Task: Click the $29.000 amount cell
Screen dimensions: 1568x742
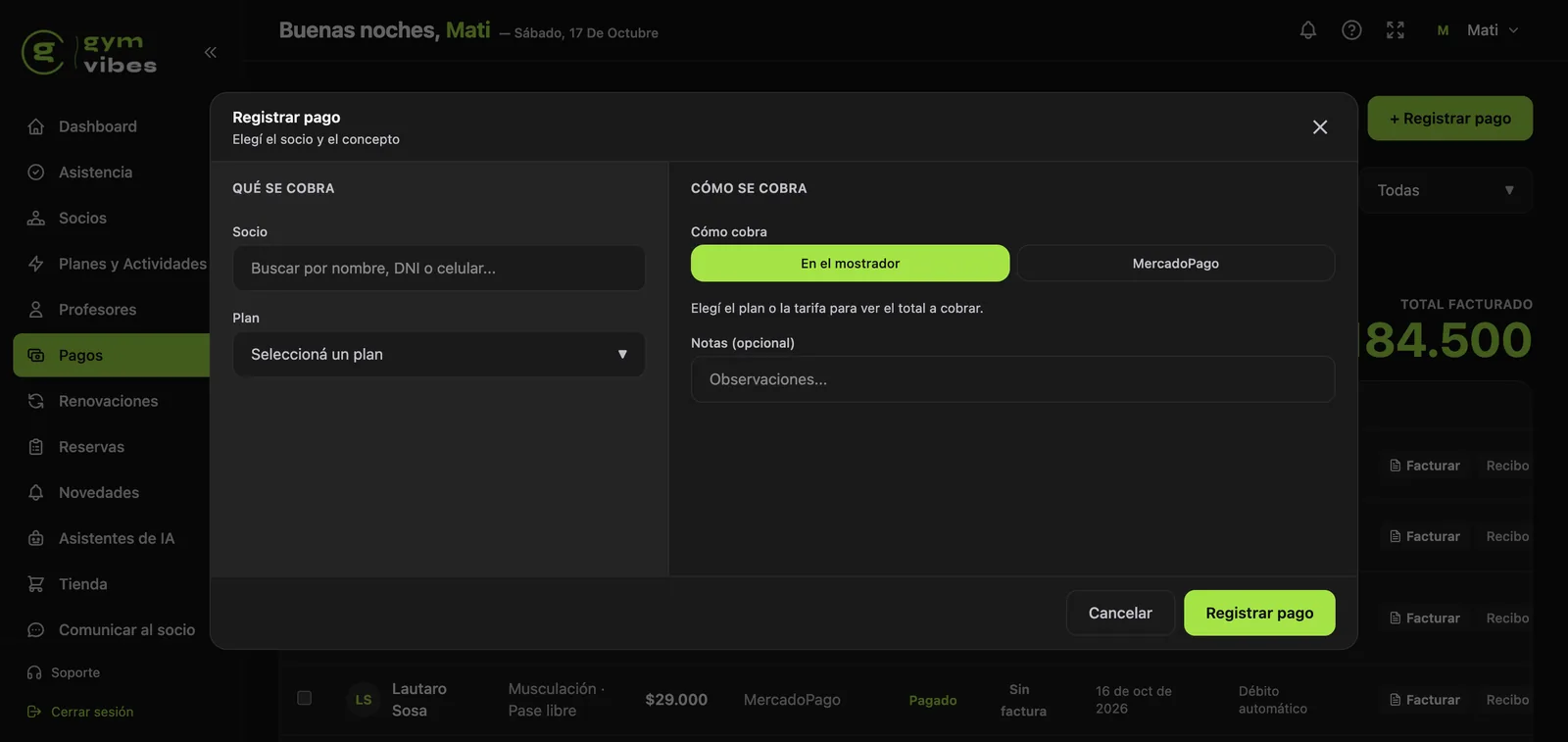Action: (676, 700)
